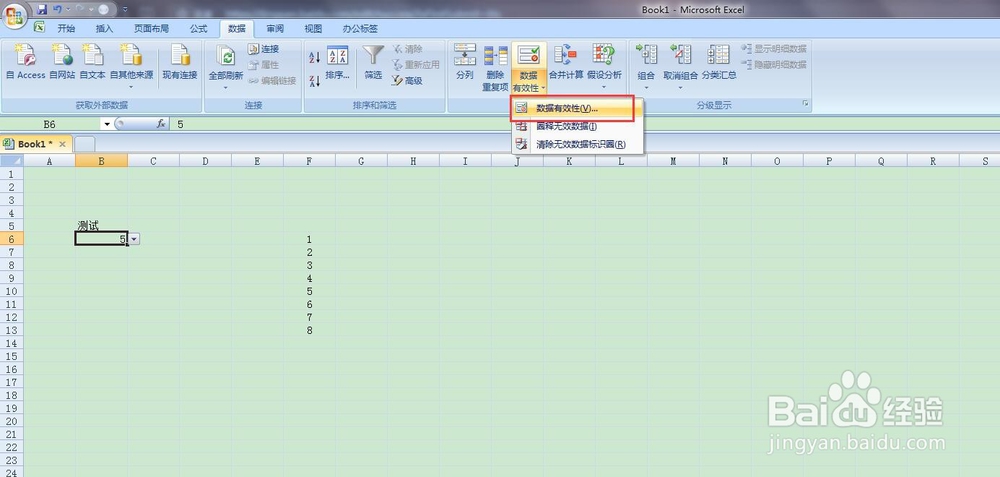Image resolution: width=1000 pixels, height=477 pixels.
Task: Expand the 组合 dropdown arrow
Action: coord(646,87)
